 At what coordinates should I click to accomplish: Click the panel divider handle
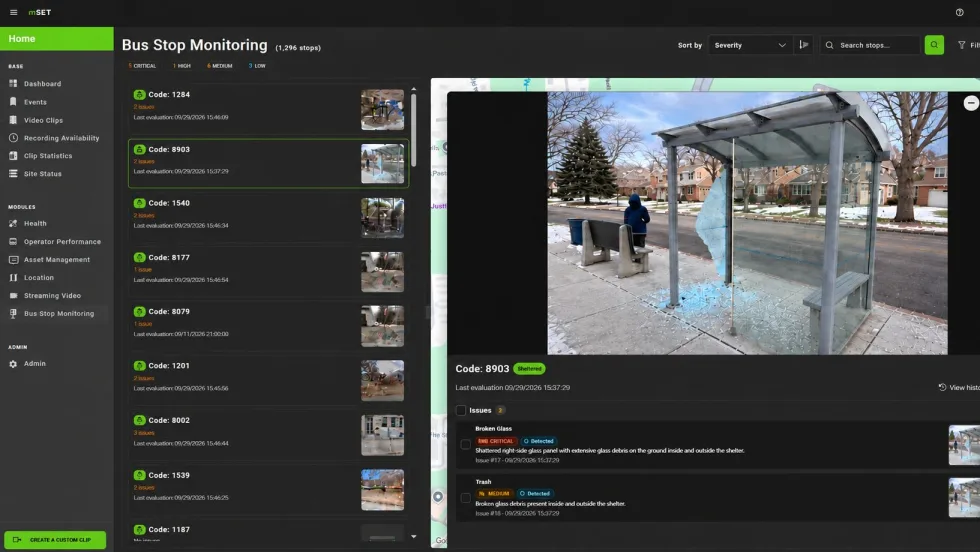point(428,313)
